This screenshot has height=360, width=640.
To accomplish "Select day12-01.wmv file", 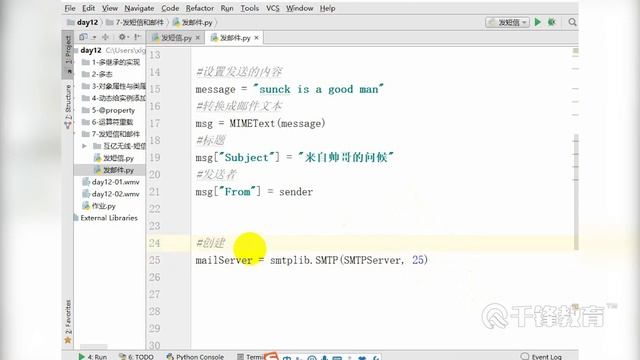I will [109, 182].
